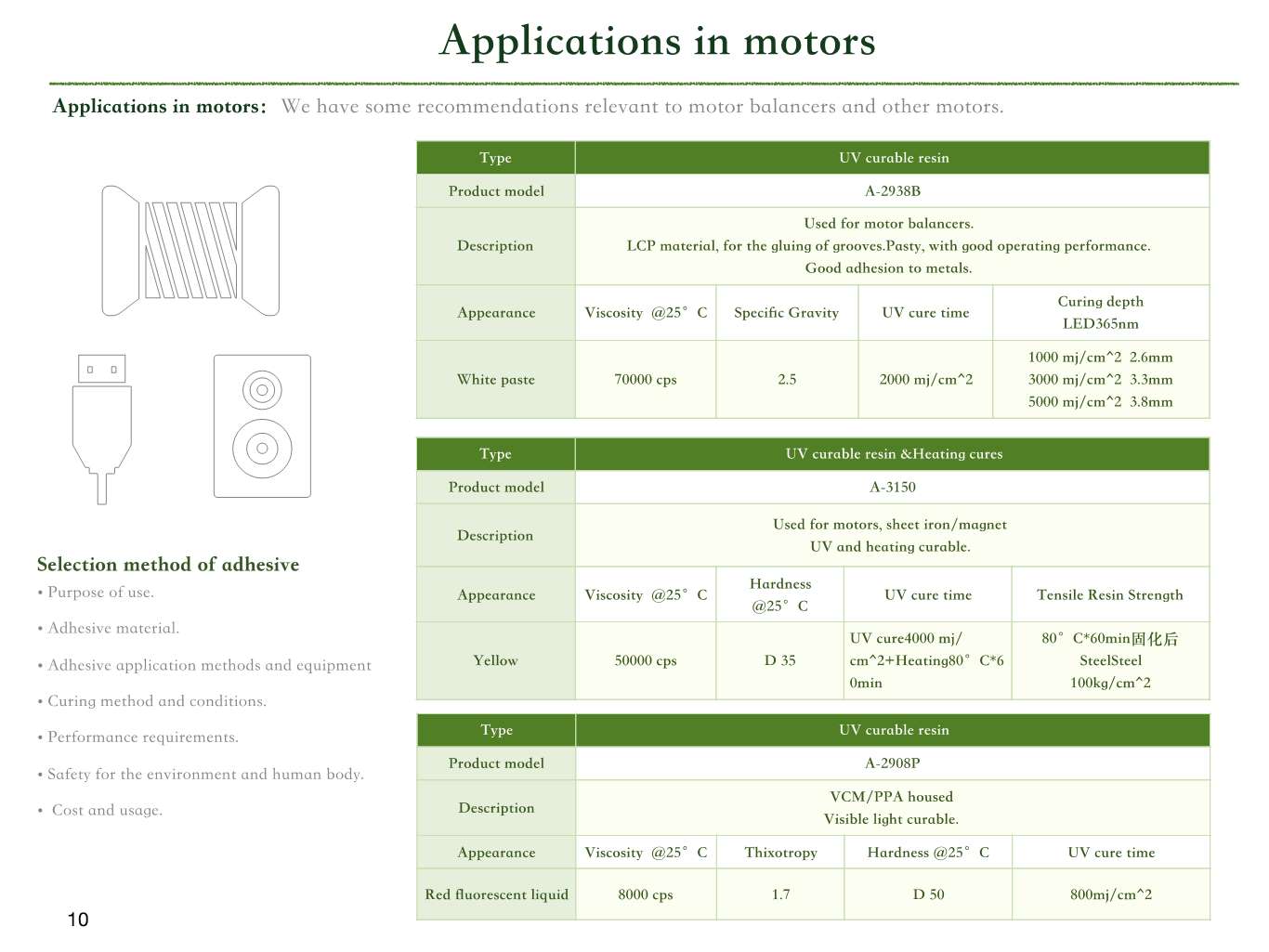Screen dimensions: 1269x952
Task: Select the 'Curing depth LED365nm' column header
Action: 1100,313
